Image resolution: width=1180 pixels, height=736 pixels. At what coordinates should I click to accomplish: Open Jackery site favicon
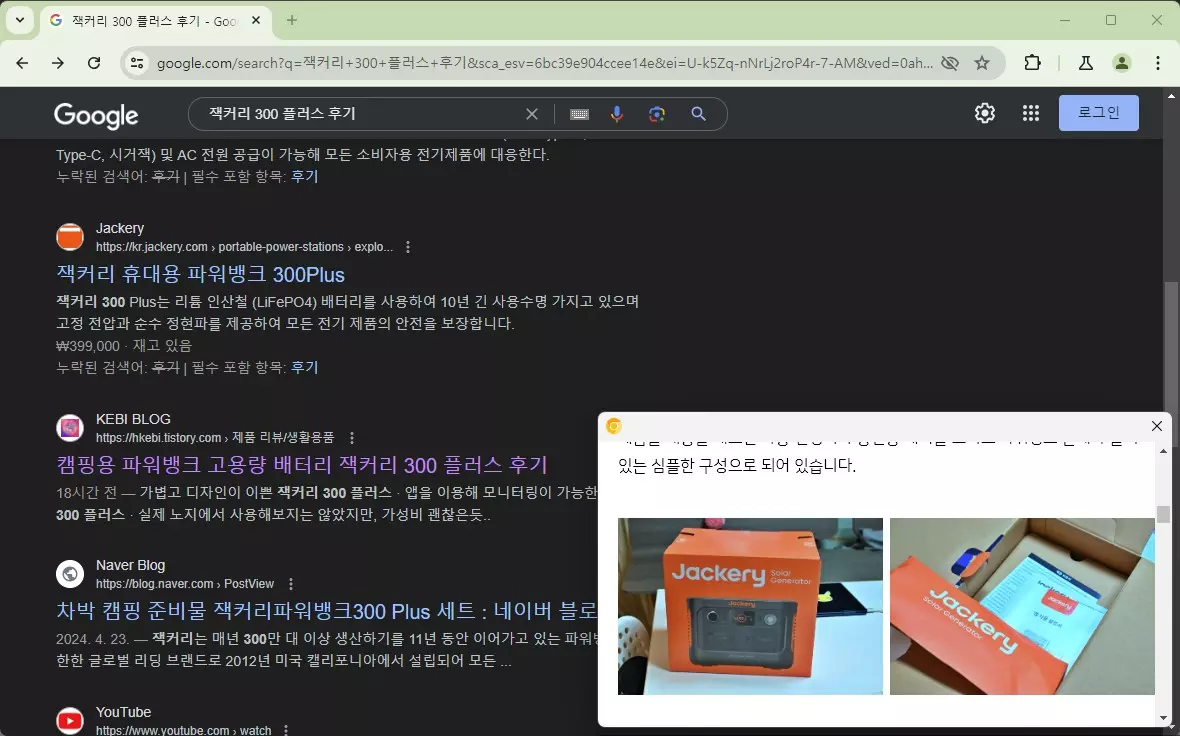click(70, 236)
